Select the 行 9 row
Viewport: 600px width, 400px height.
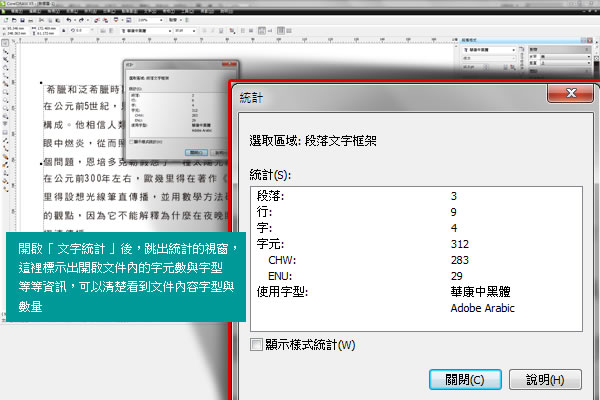point(416,212)
